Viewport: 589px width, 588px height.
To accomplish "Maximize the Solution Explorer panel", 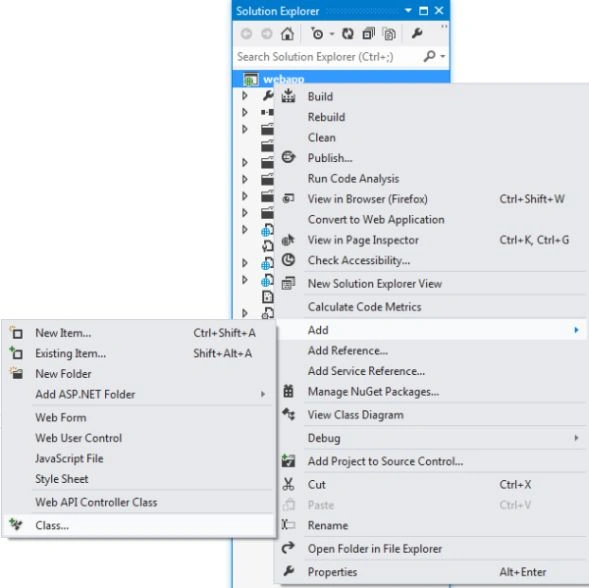I will coord(423,11).
